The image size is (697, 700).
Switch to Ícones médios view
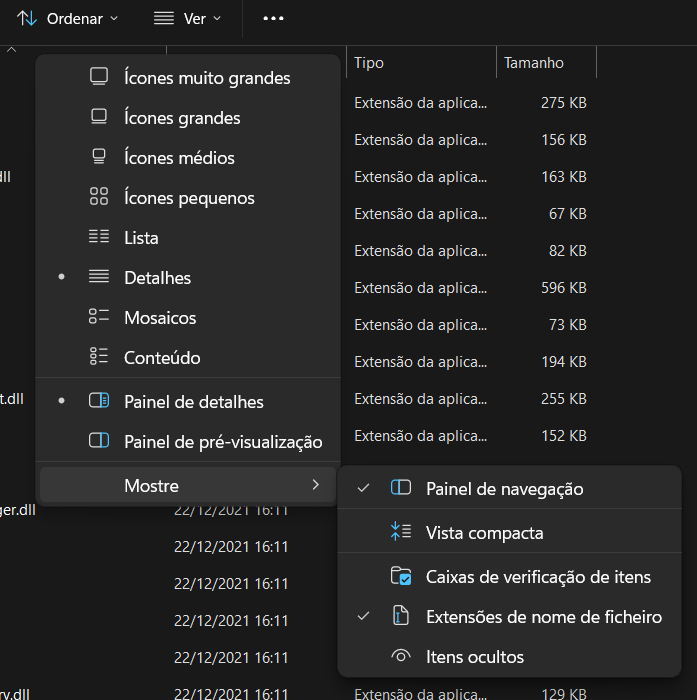tap(188, 157)
